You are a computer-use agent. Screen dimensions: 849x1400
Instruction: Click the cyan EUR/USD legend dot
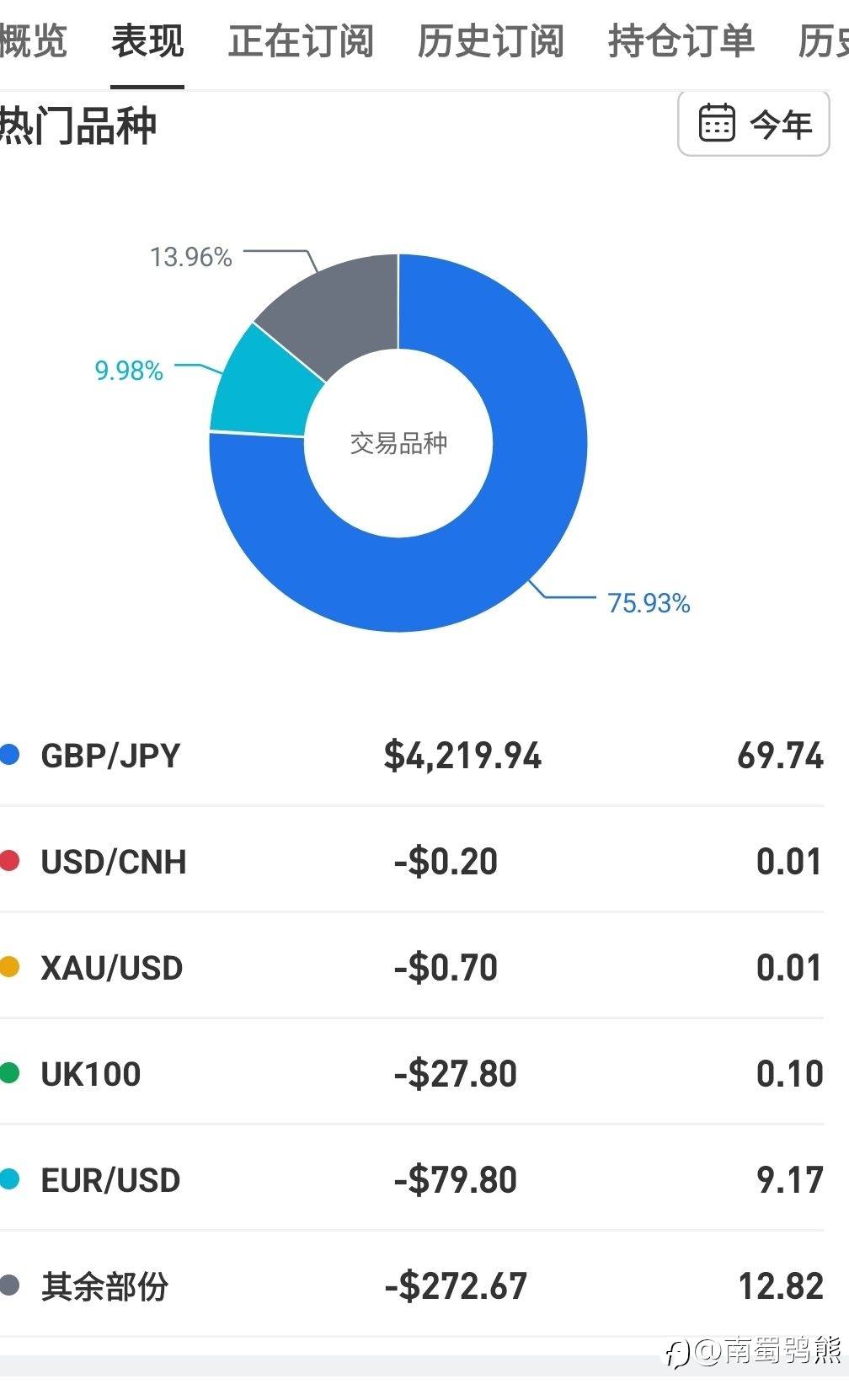10,1179
